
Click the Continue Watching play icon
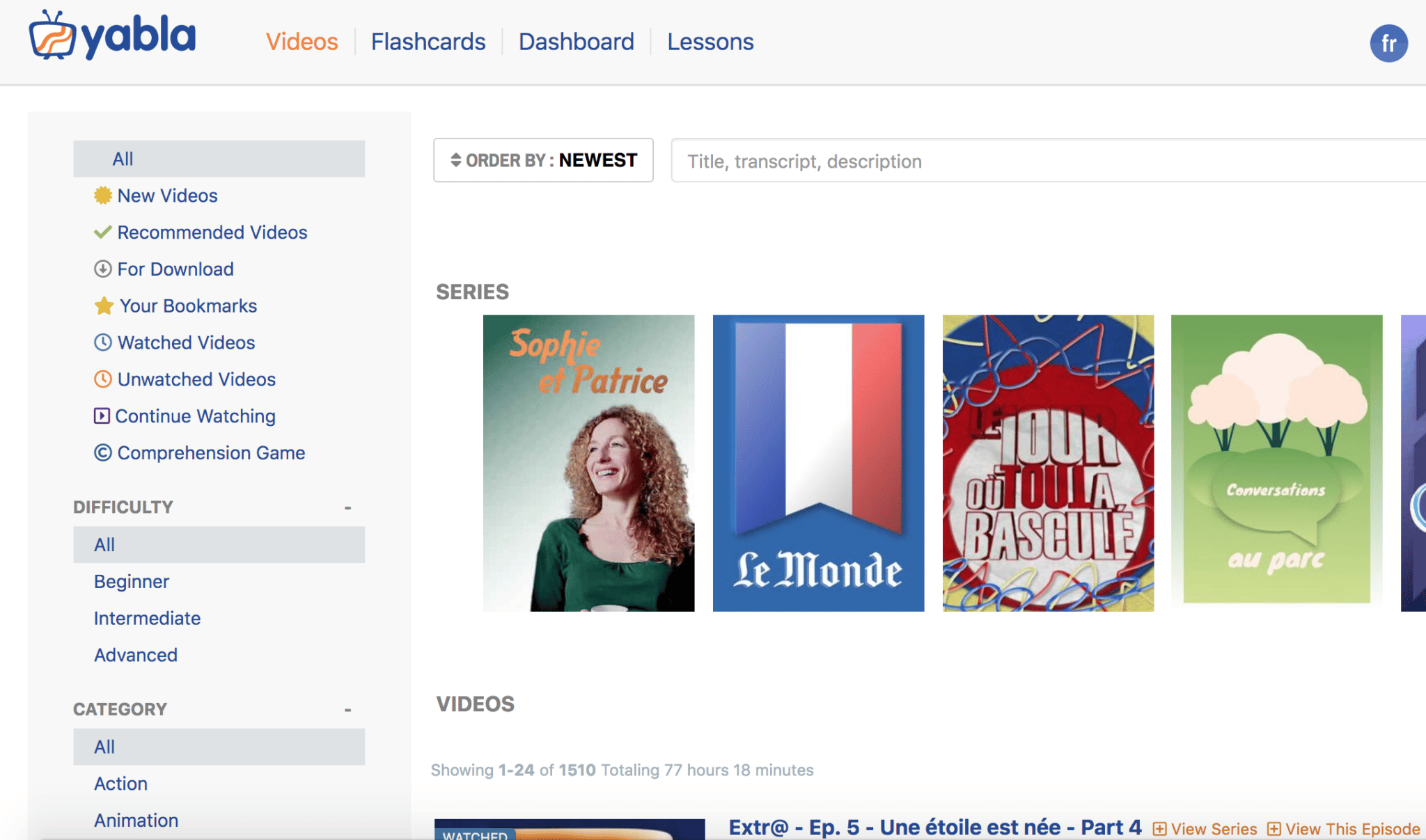tap(102, 416)
